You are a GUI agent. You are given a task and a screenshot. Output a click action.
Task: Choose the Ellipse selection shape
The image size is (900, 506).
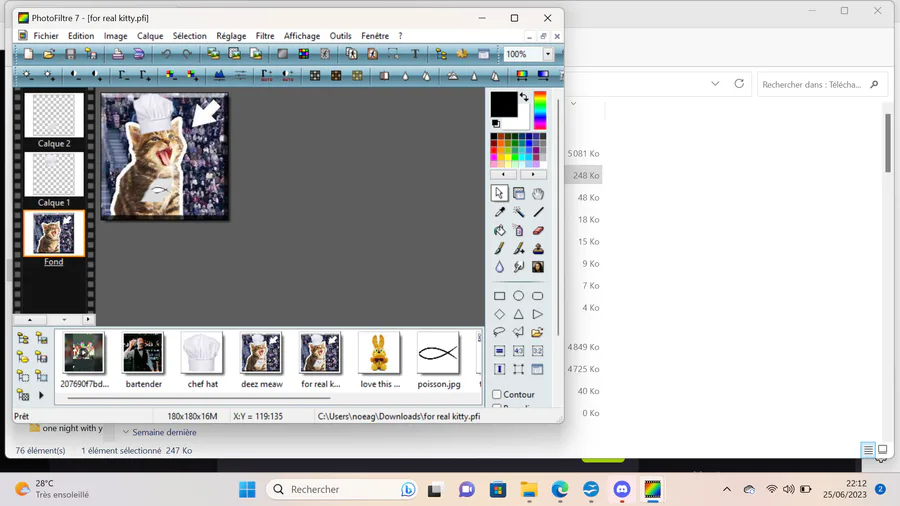point(518,296)
